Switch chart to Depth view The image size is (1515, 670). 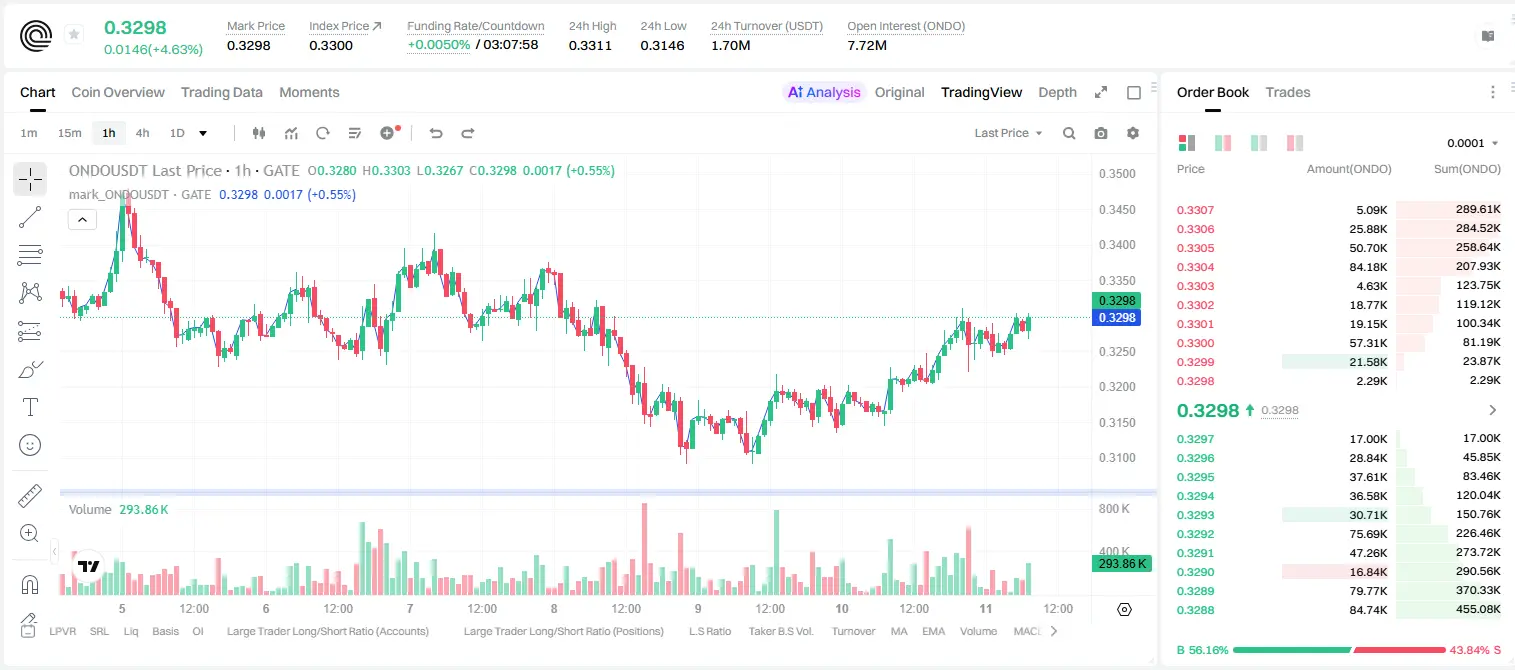coord(1057,92)
